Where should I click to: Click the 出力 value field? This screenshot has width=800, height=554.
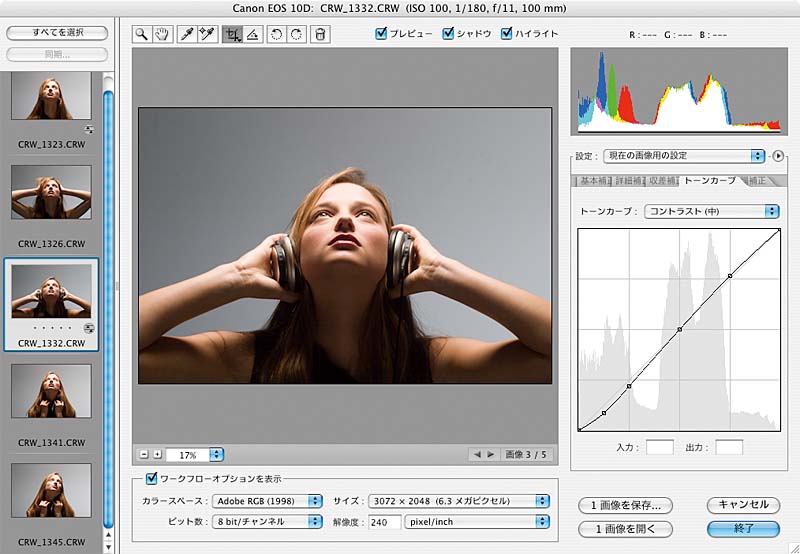pyautogui.click(x=729, y=447)
